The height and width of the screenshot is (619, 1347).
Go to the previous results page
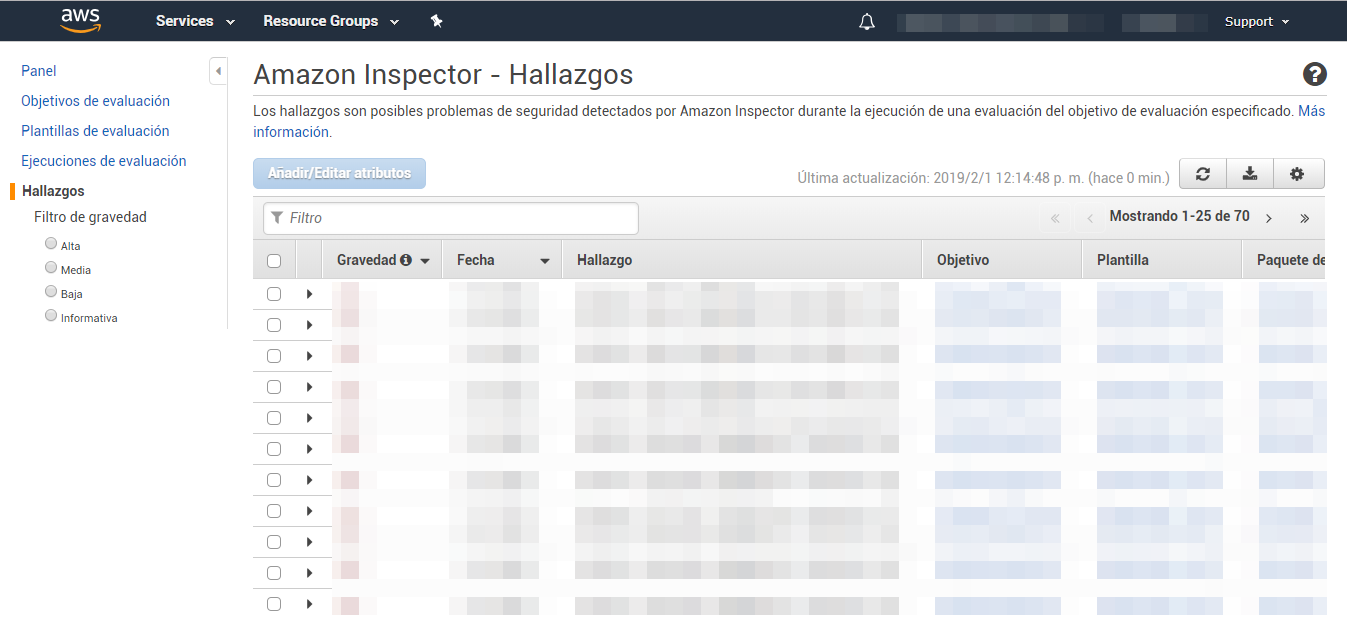click(1089, 218)
